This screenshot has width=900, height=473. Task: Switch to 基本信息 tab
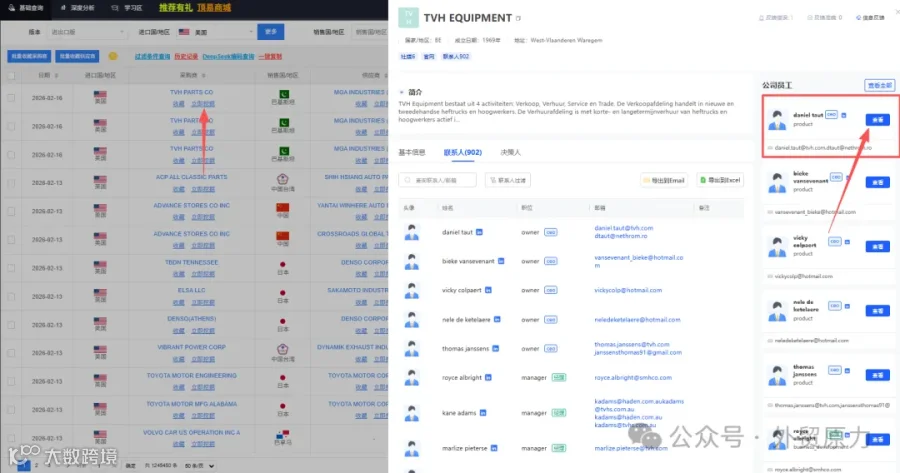pyautogui.click(x=412, y=152)
